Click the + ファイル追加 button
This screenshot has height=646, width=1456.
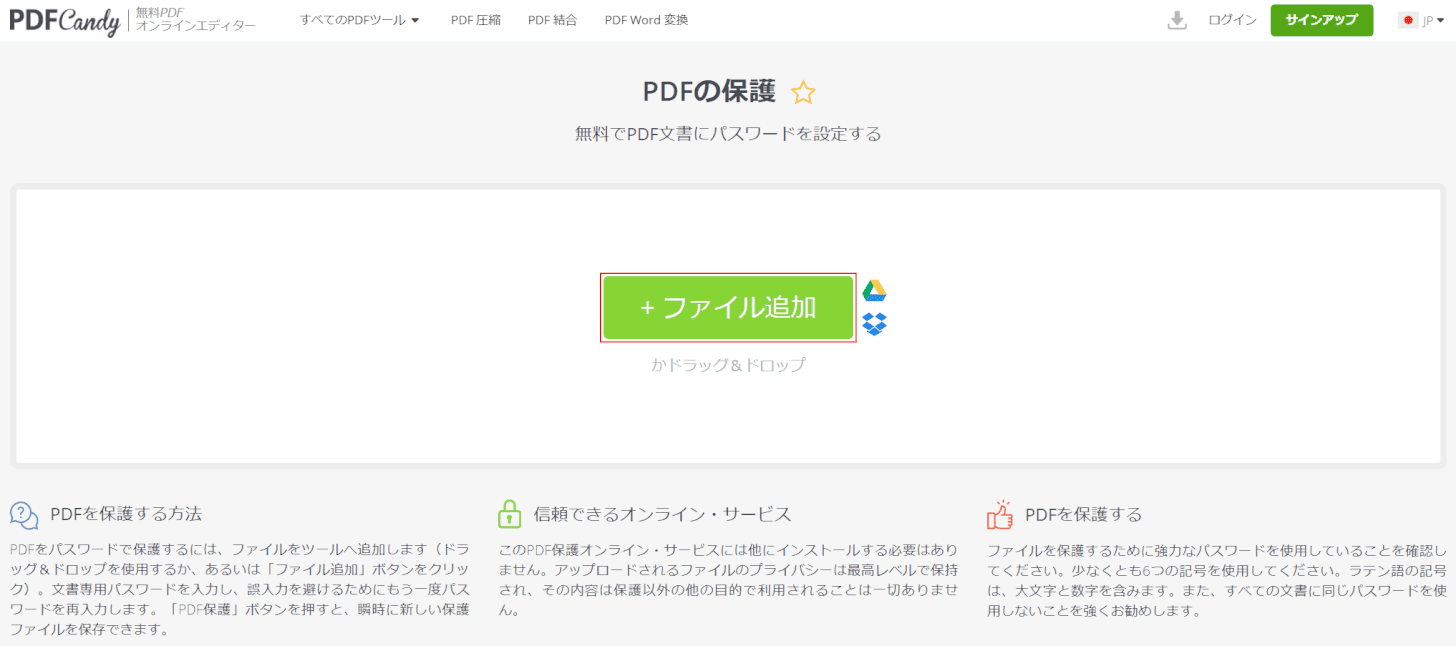728,308
